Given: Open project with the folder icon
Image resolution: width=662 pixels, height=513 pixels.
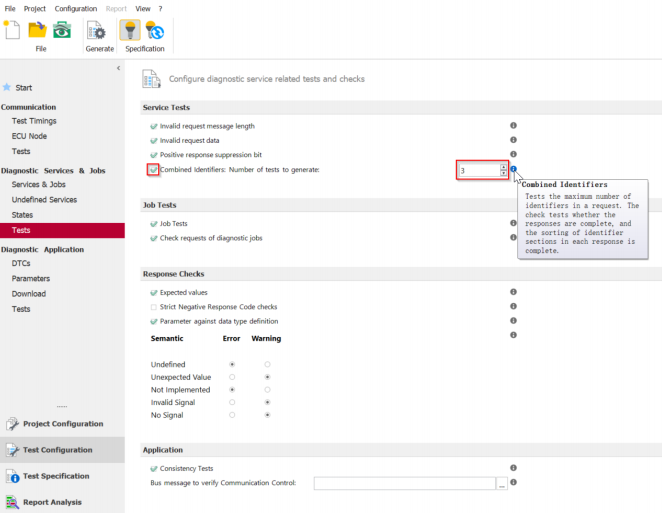Looking at the screenshot, I should click(x=37, y=30).
